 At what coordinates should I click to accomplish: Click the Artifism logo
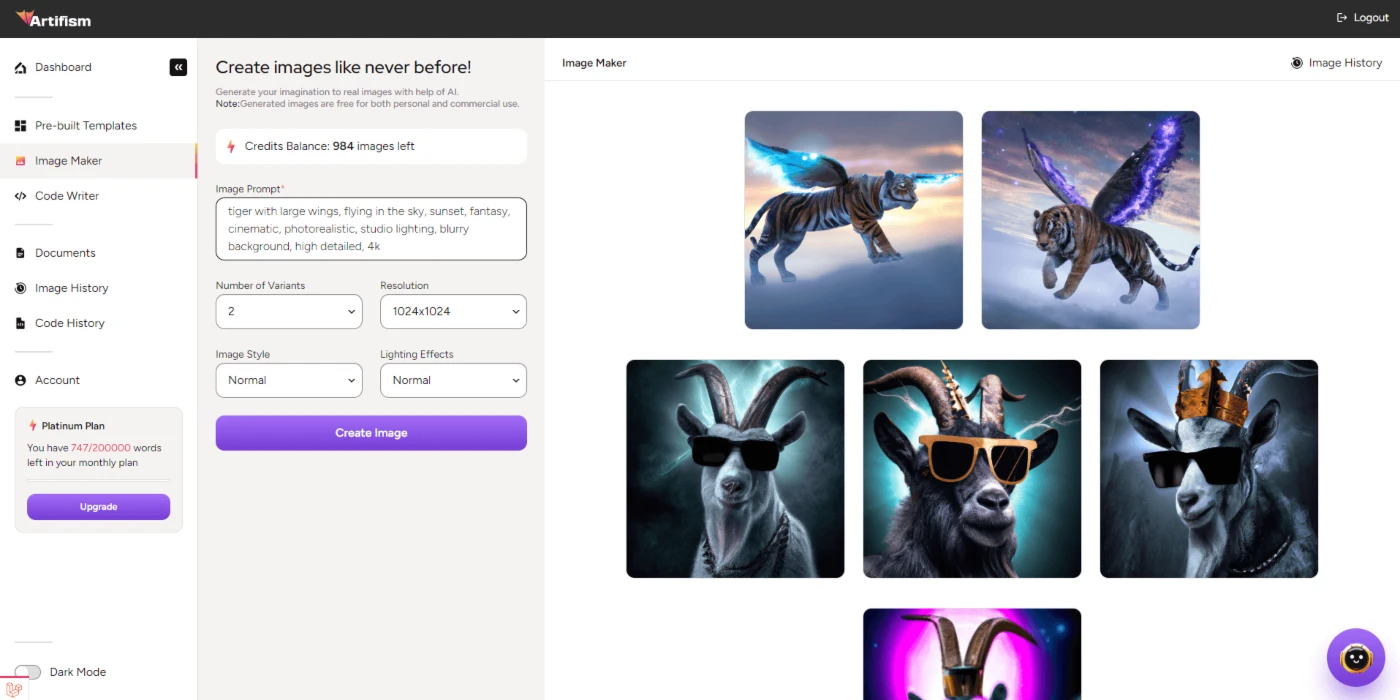53,18
